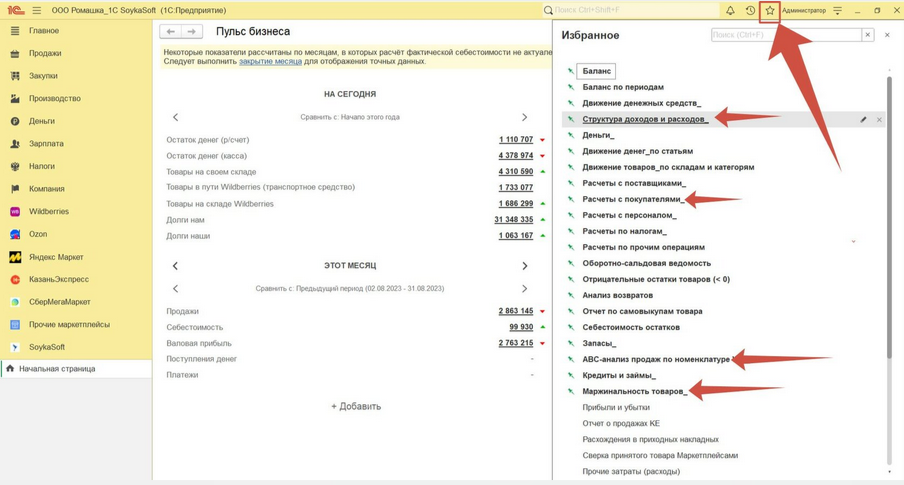Screen dimensions: 904x485
Task: Open the service settings icon next to Администратор
Action: pos(838,11)
